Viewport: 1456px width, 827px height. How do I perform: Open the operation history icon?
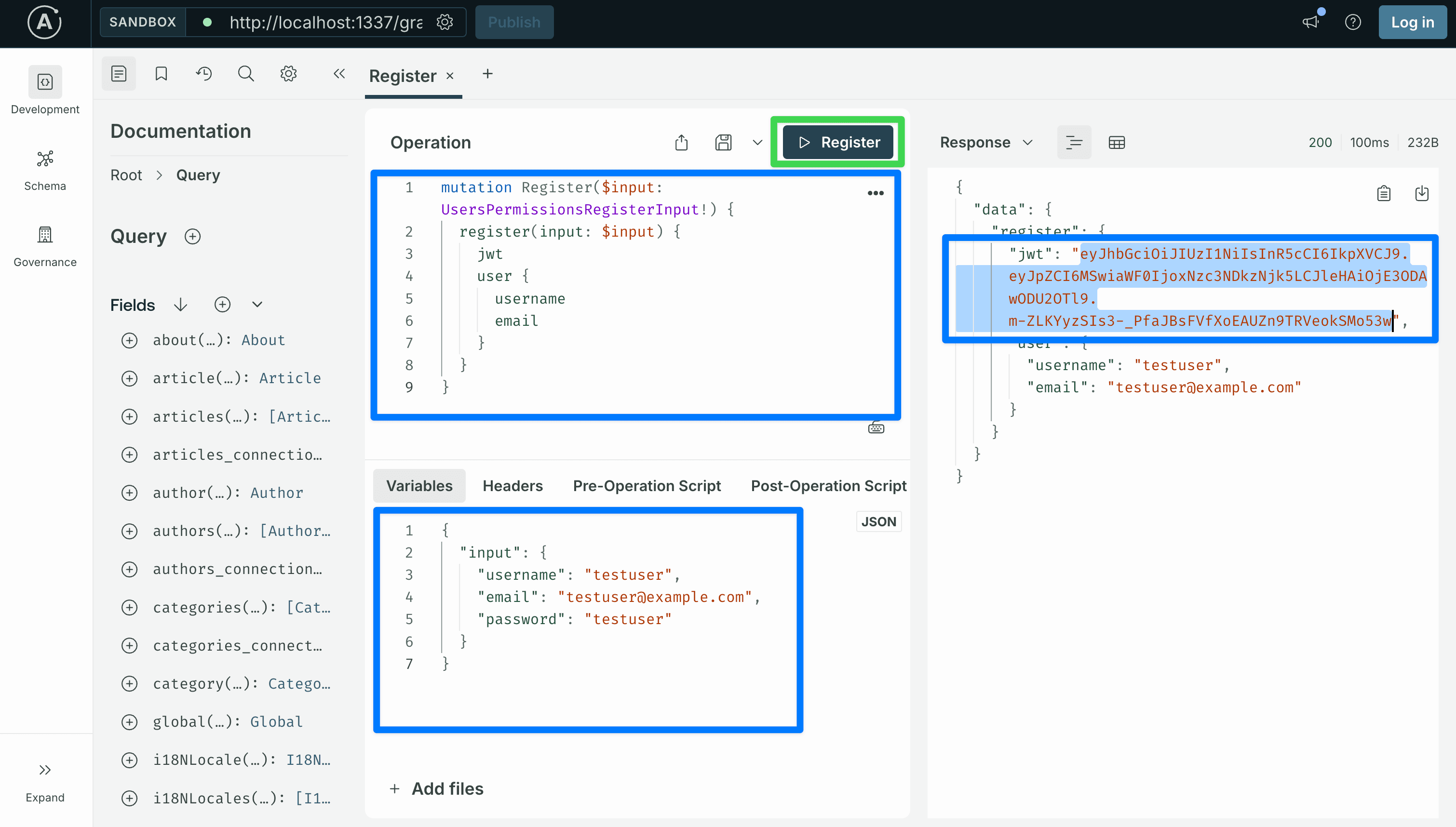[203, 74]
